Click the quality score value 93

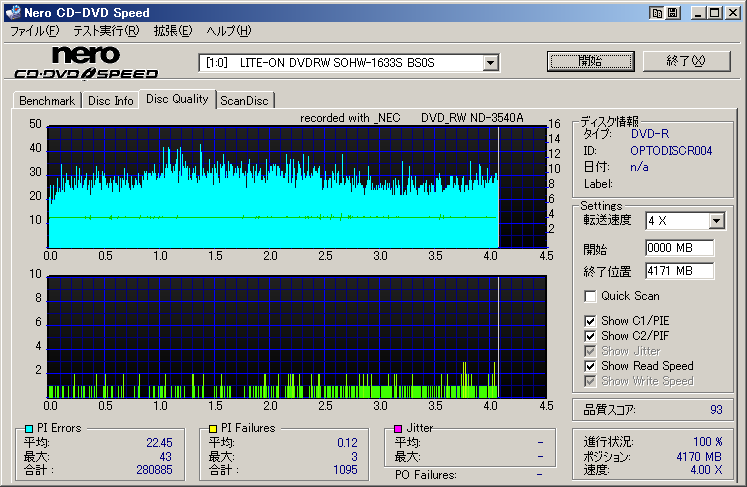point(716,410)
